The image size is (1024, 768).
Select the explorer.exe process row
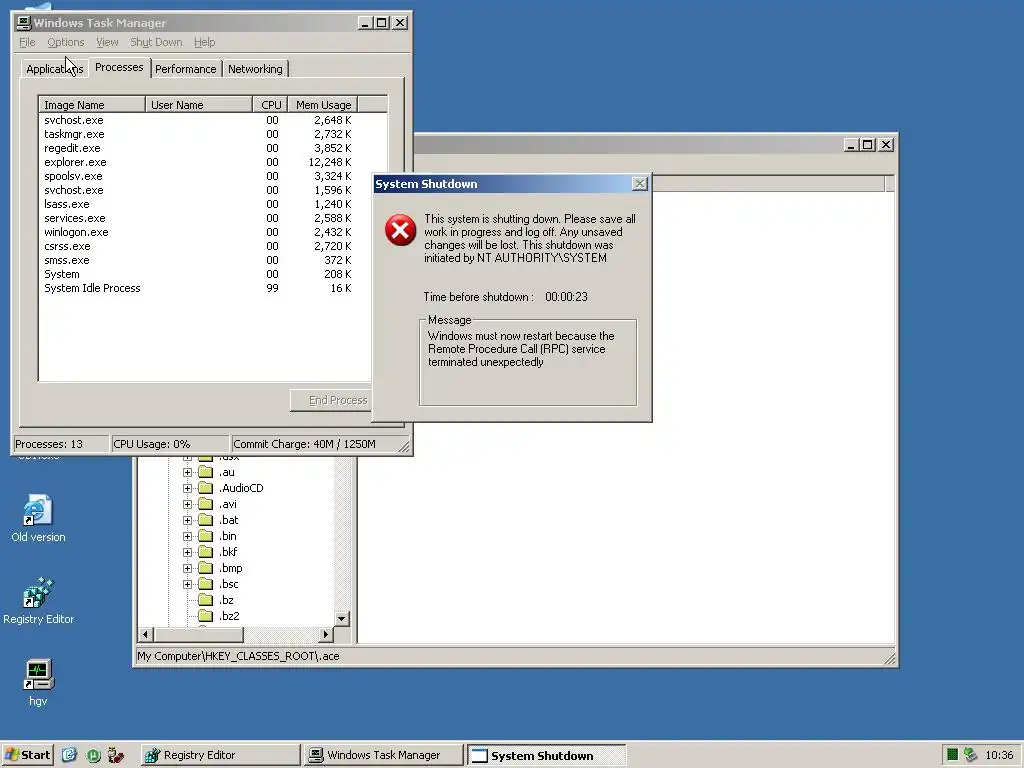pos(206,162)
